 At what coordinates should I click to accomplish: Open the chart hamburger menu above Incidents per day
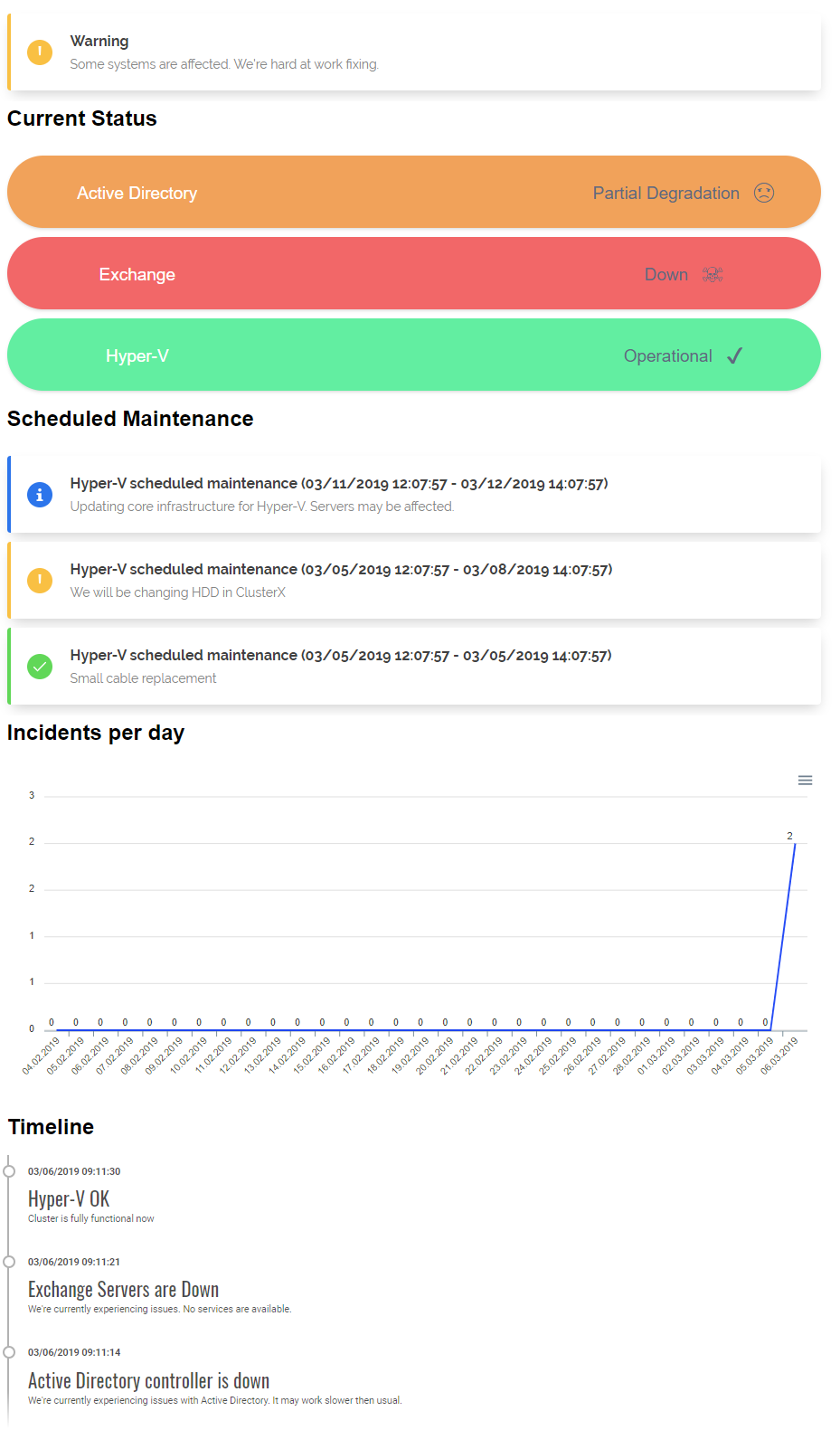(805, 779)
